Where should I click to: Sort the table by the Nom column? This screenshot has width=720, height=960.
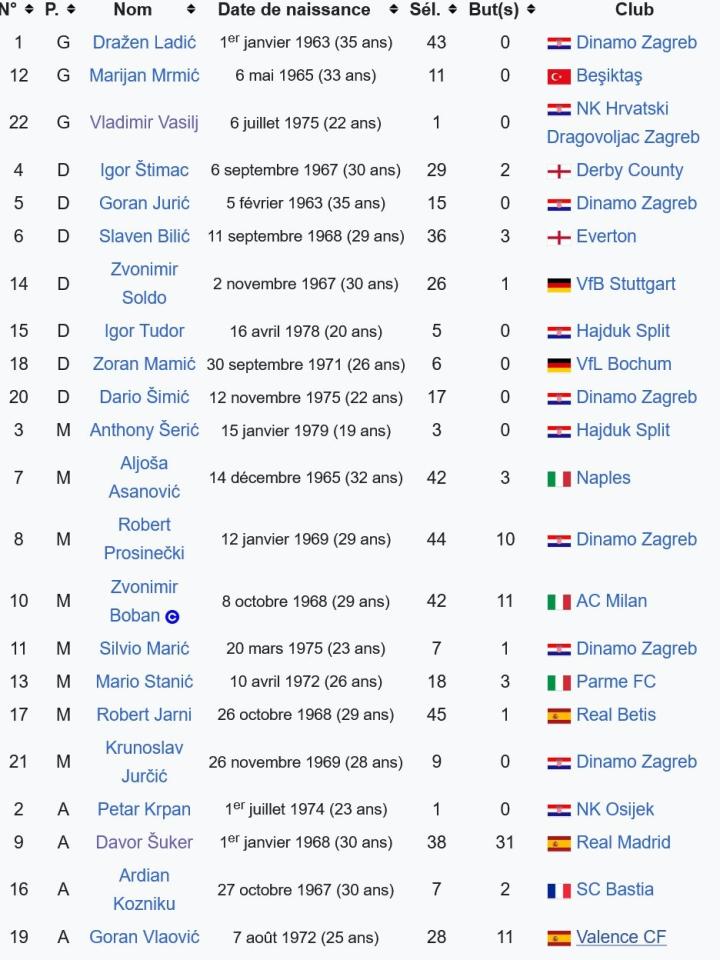click(190, 10)
